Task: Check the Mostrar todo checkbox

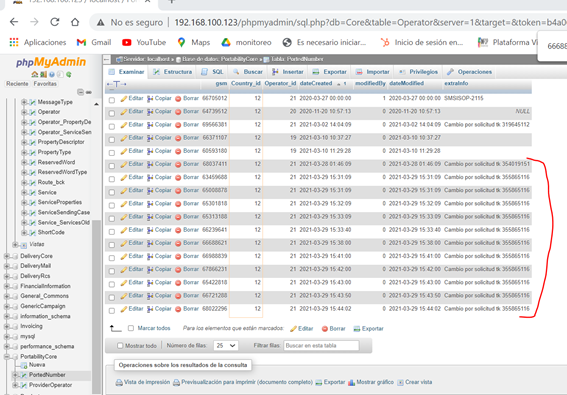Action: (120, 346)
